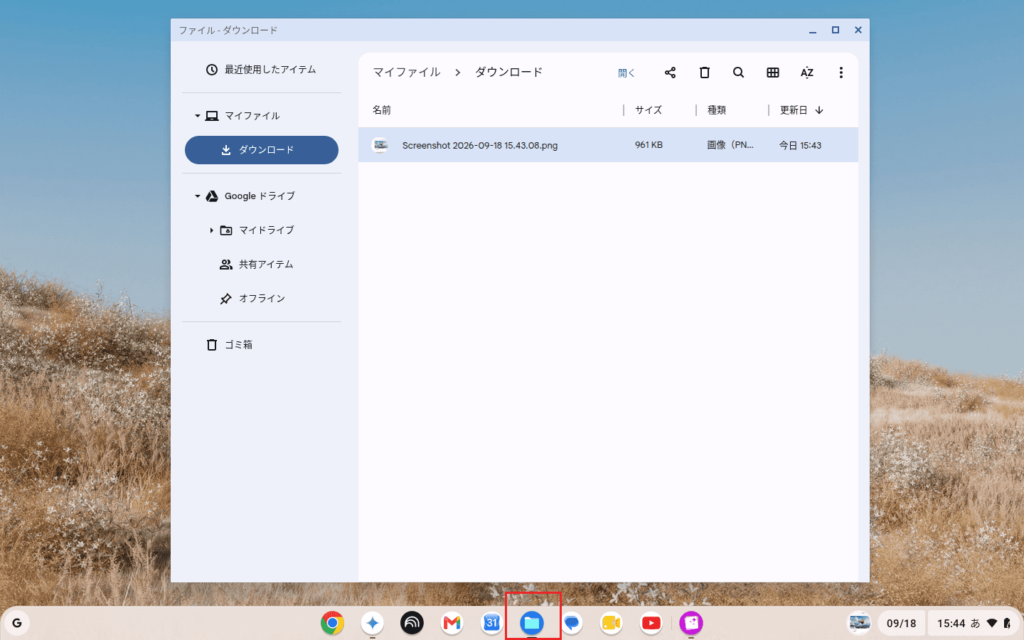The height and width of the screenshot is (640, 1024).
Task: Click the 開く open button
Action: coord(626,72)
